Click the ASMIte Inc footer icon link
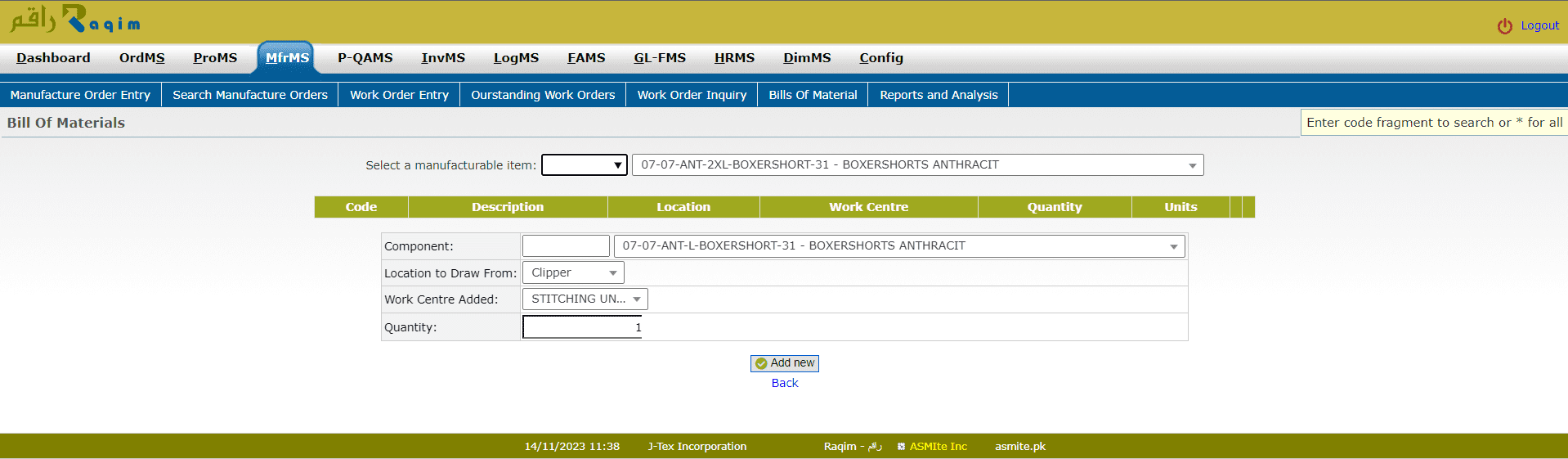 click(901, 447)
